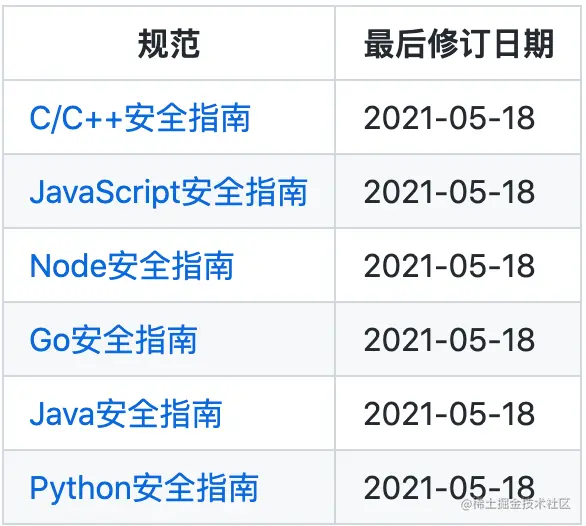Select the revision date in the Python安全指南 row
This screenshot has height=526, width=586.
pos(449,487)
